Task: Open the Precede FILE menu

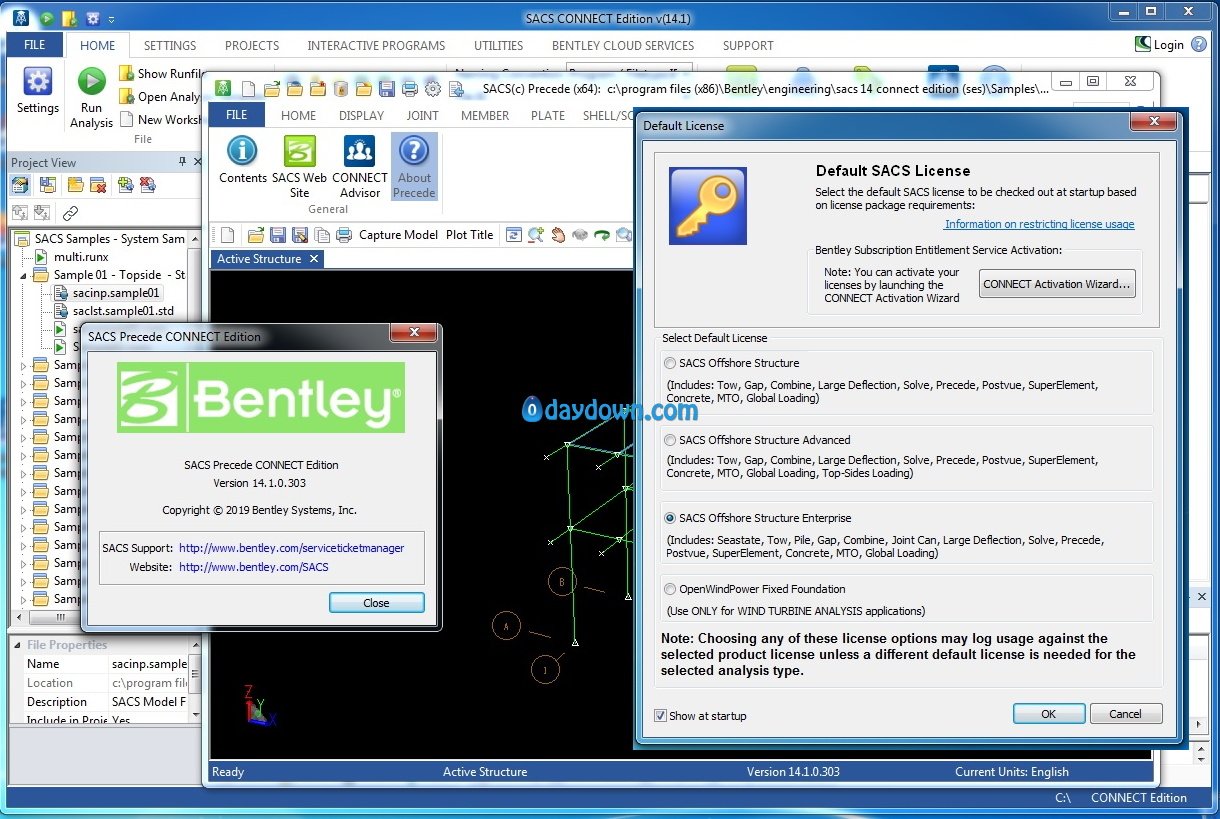Action: pos(237,114)
